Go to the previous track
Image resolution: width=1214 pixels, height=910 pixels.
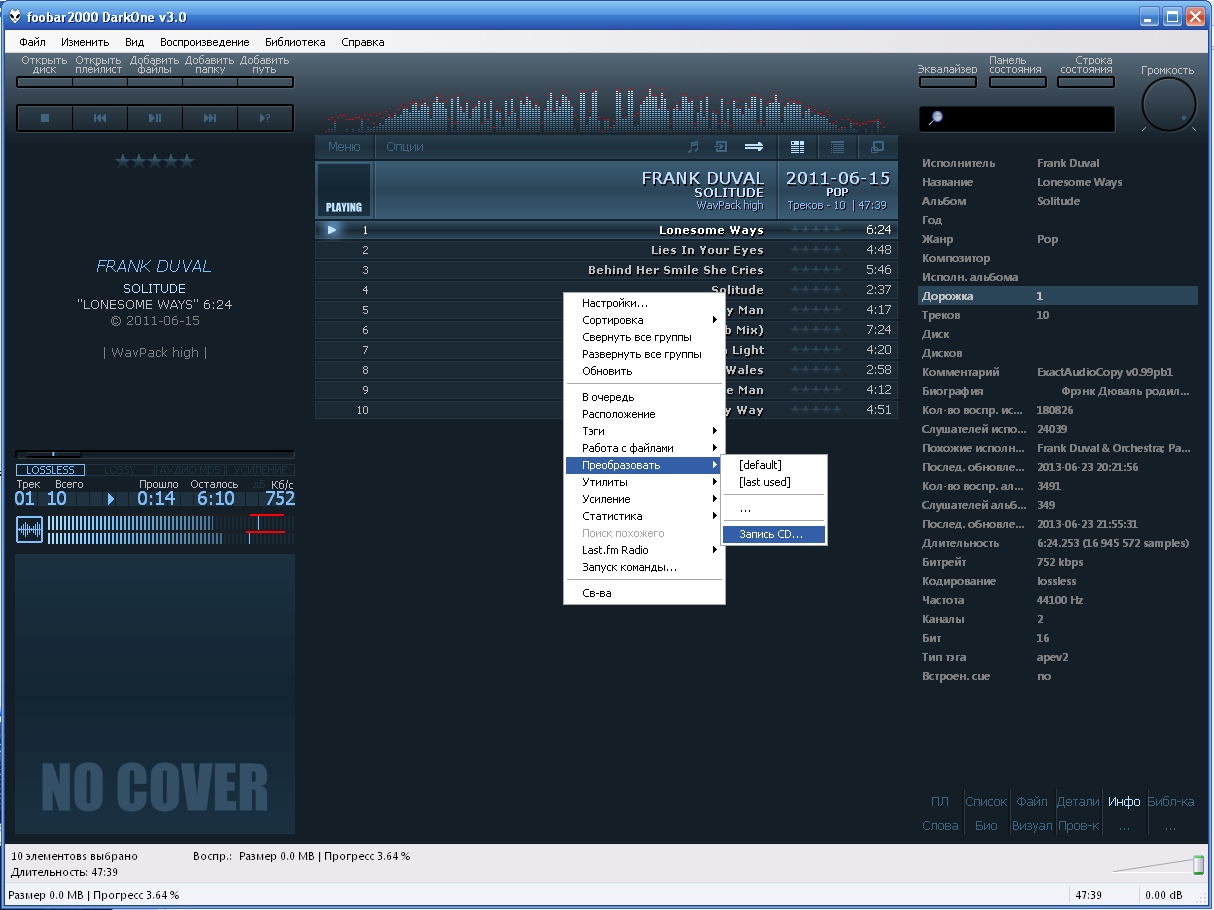pos(100,118)
